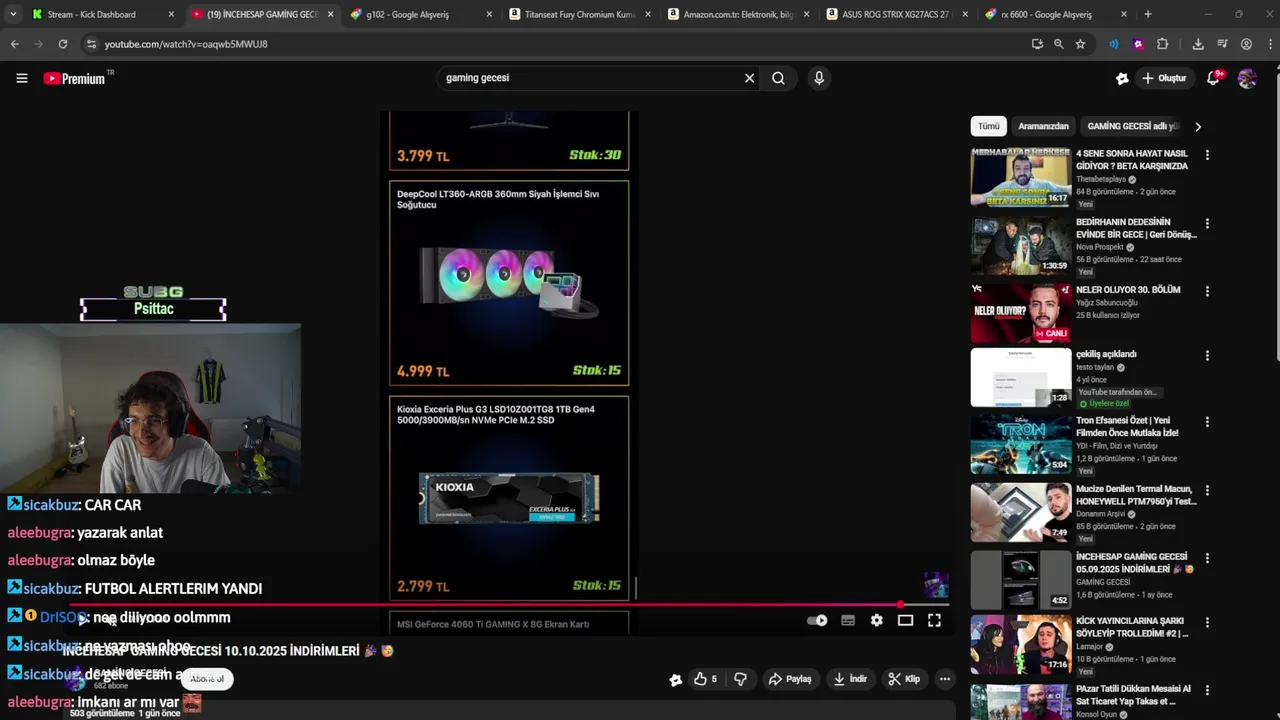Open options for 4 SENE SONRA HAYAT video
The width and height of the screenshot is (1280, 720).
coord(1207,155)
